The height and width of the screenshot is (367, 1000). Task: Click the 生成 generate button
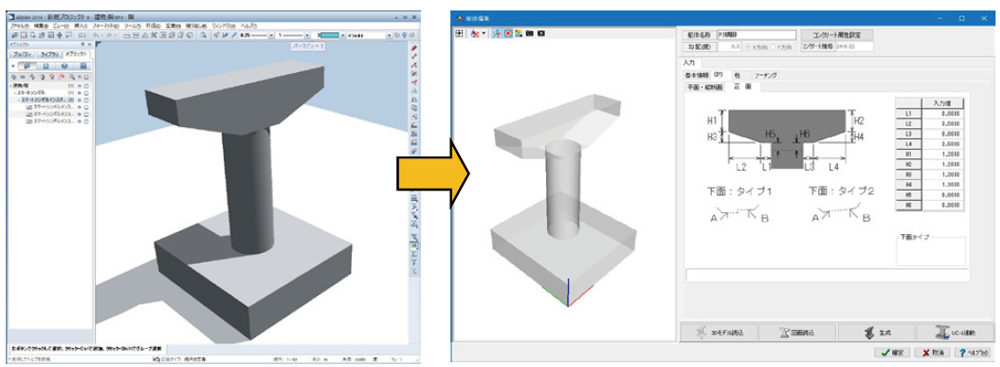pos(874,333)
